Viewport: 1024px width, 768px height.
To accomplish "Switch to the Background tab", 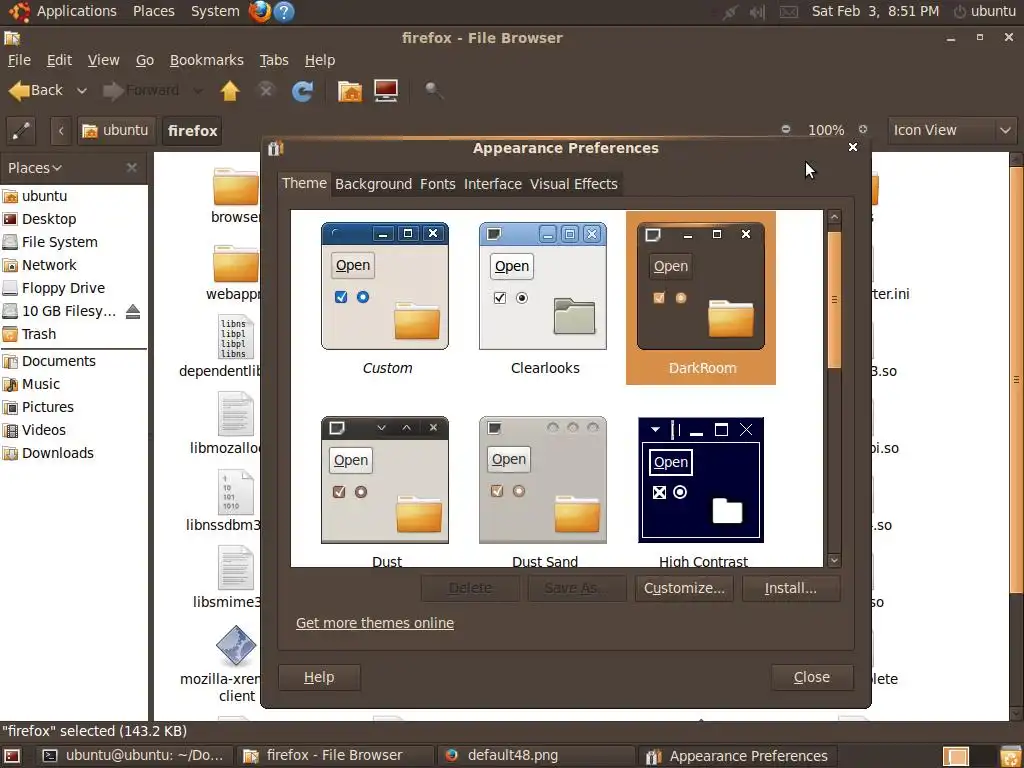I will coord(373,184).
